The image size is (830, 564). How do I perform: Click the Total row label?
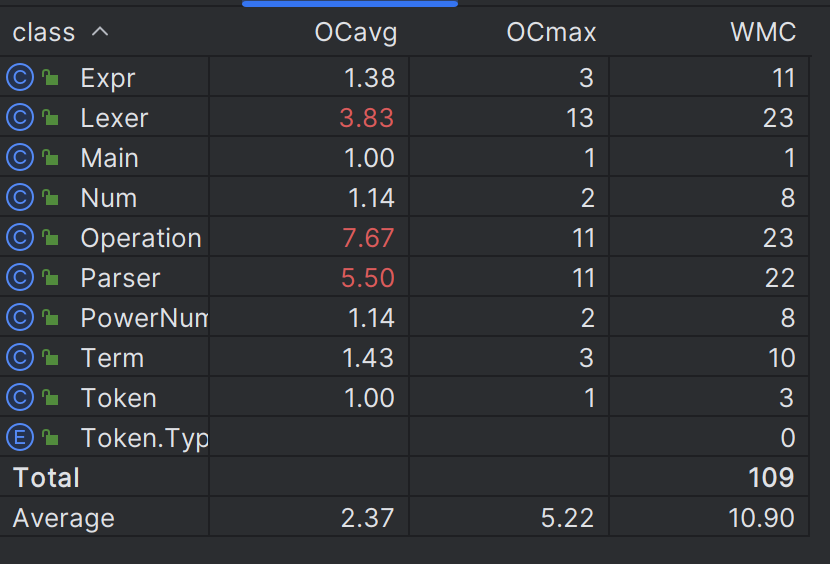point(46,478)
